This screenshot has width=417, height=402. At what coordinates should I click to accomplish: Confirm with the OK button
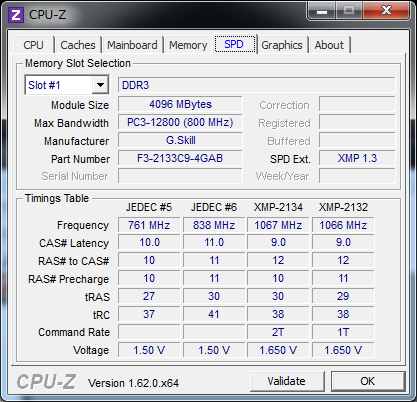[x=367, y=381]
